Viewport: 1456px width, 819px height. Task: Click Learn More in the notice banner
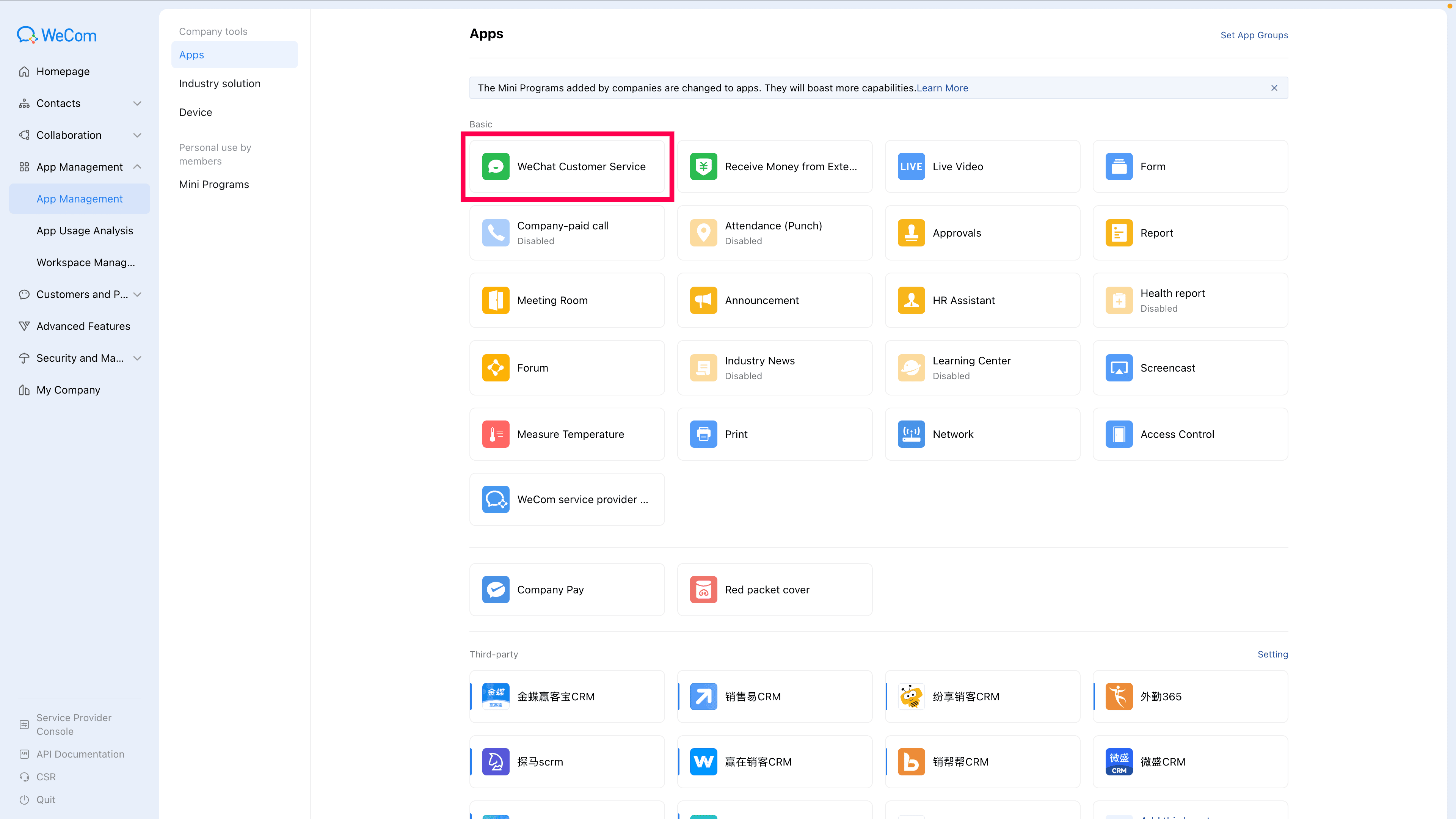[x=941, y=88]
